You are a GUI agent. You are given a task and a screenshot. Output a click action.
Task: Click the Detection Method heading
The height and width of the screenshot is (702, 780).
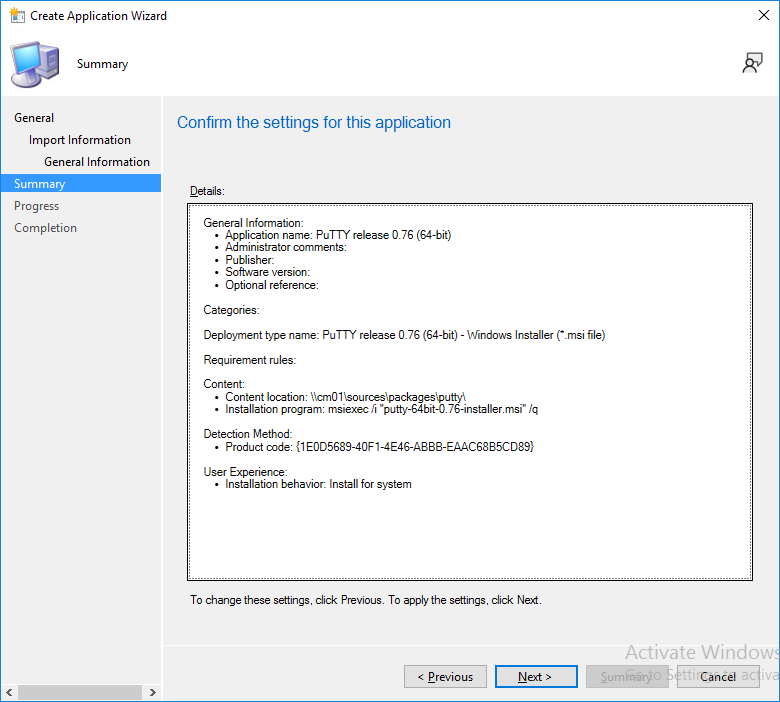[248, 434]
